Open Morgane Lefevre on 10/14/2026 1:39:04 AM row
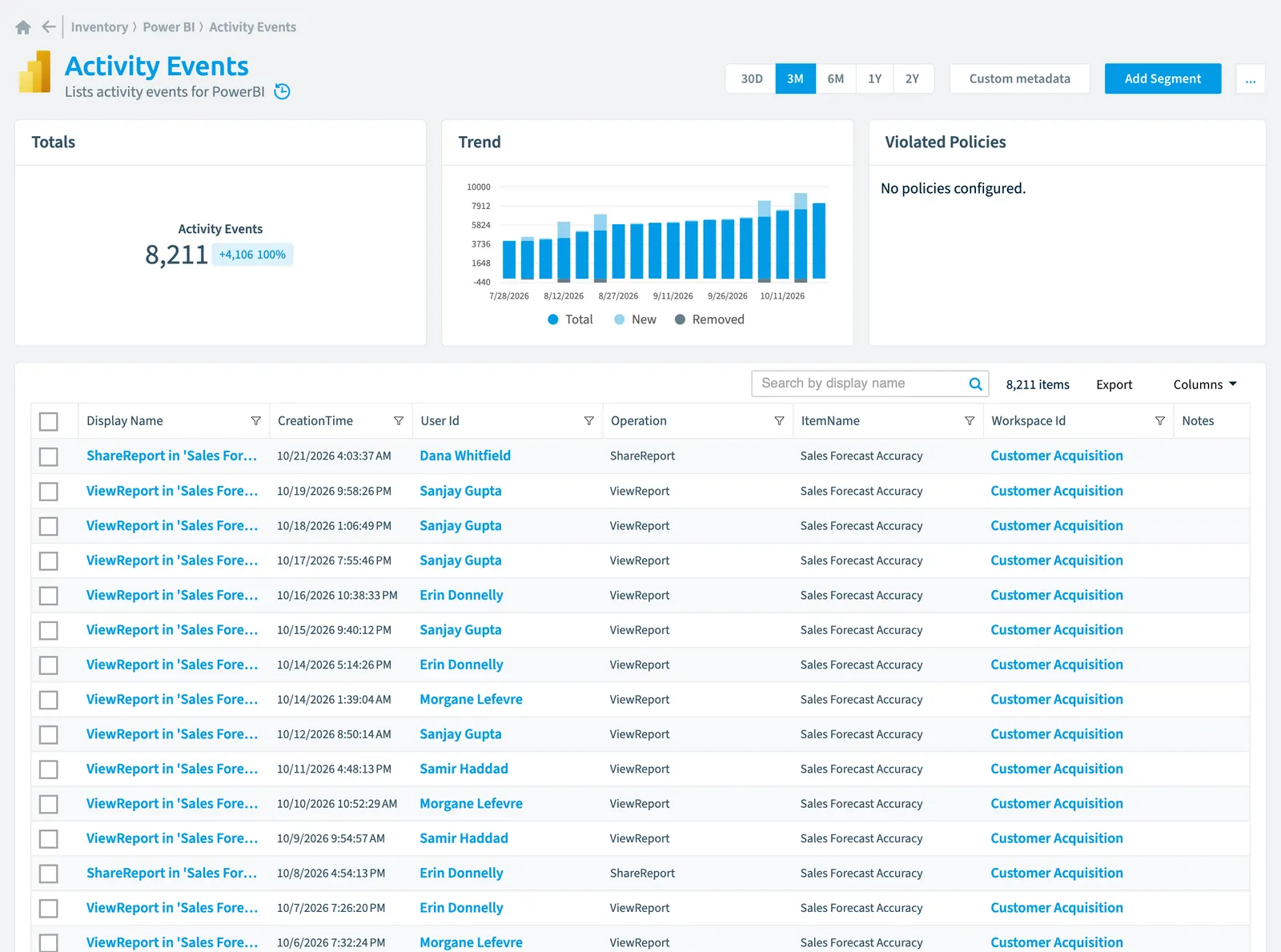The height and width of the screenshot is (952, 1281). (471, 699)
